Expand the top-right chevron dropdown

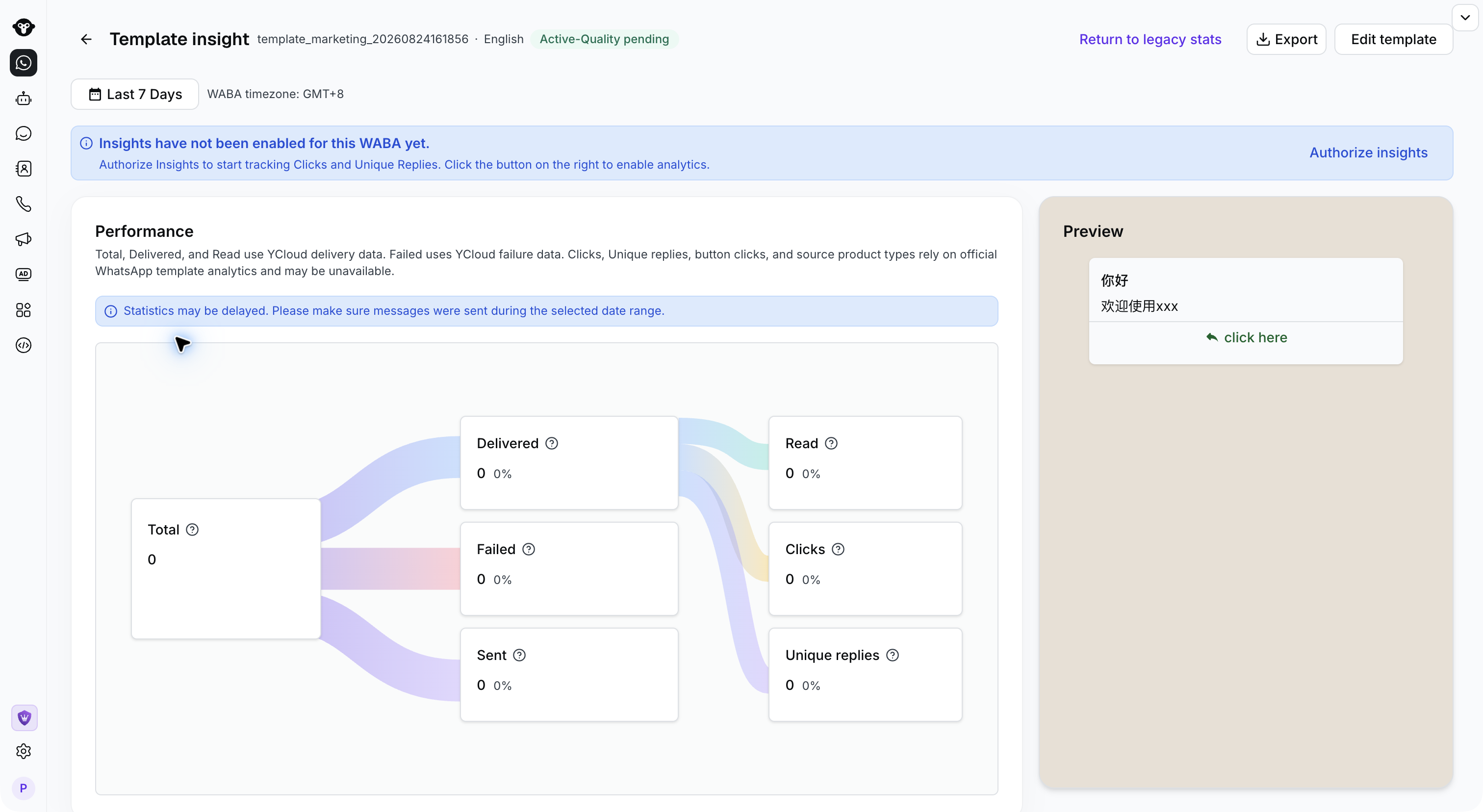point(1464,17)
